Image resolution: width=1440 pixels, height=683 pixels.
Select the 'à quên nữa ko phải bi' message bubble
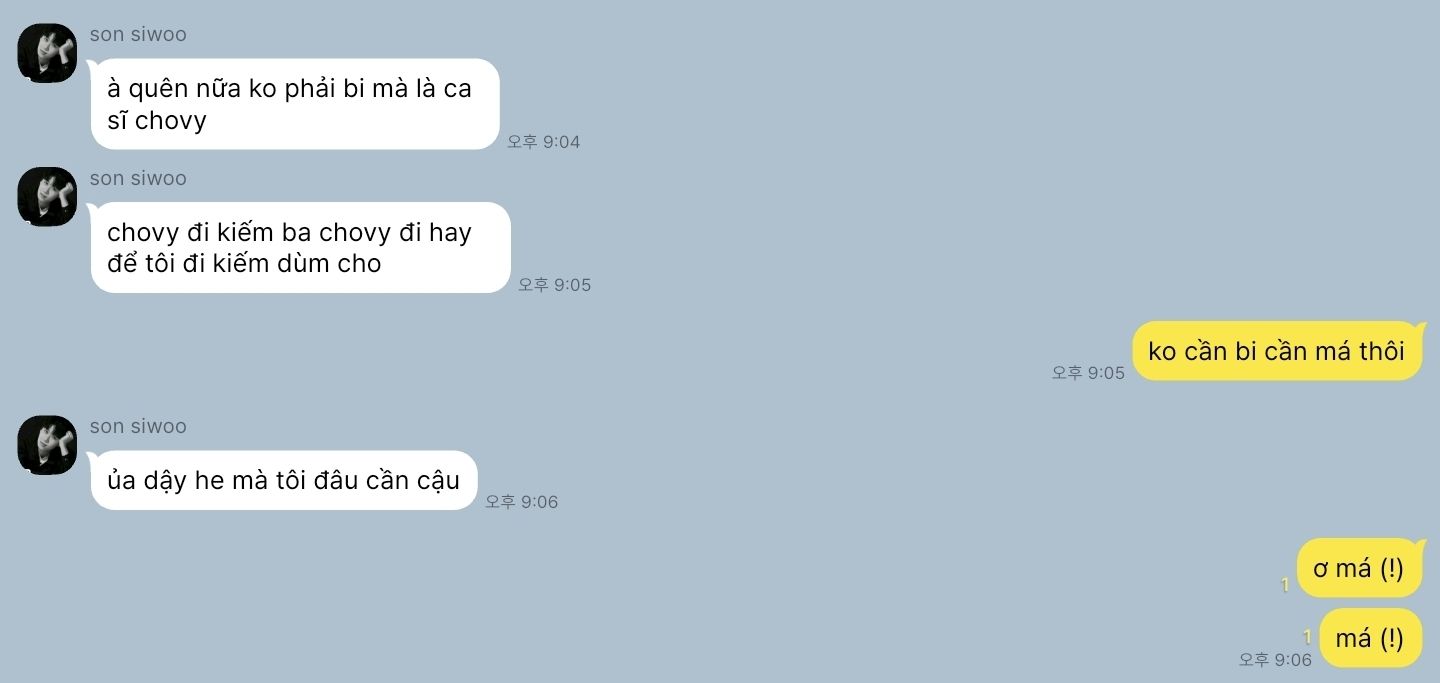click(x=294, y=104)
